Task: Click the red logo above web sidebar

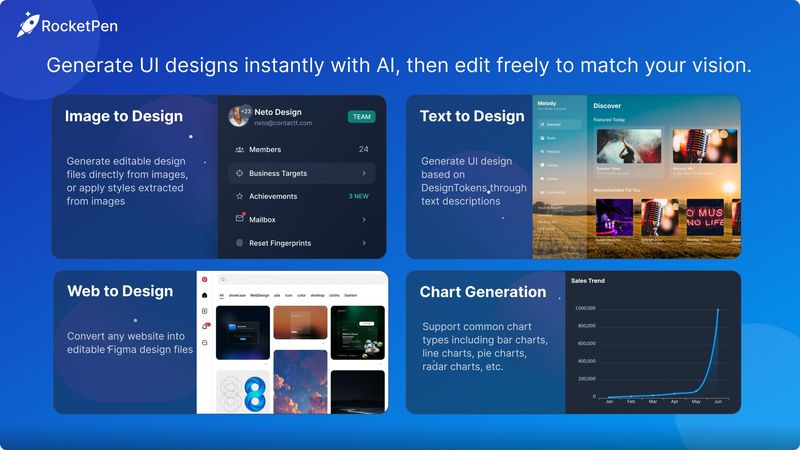Action: tap(205, 280)
